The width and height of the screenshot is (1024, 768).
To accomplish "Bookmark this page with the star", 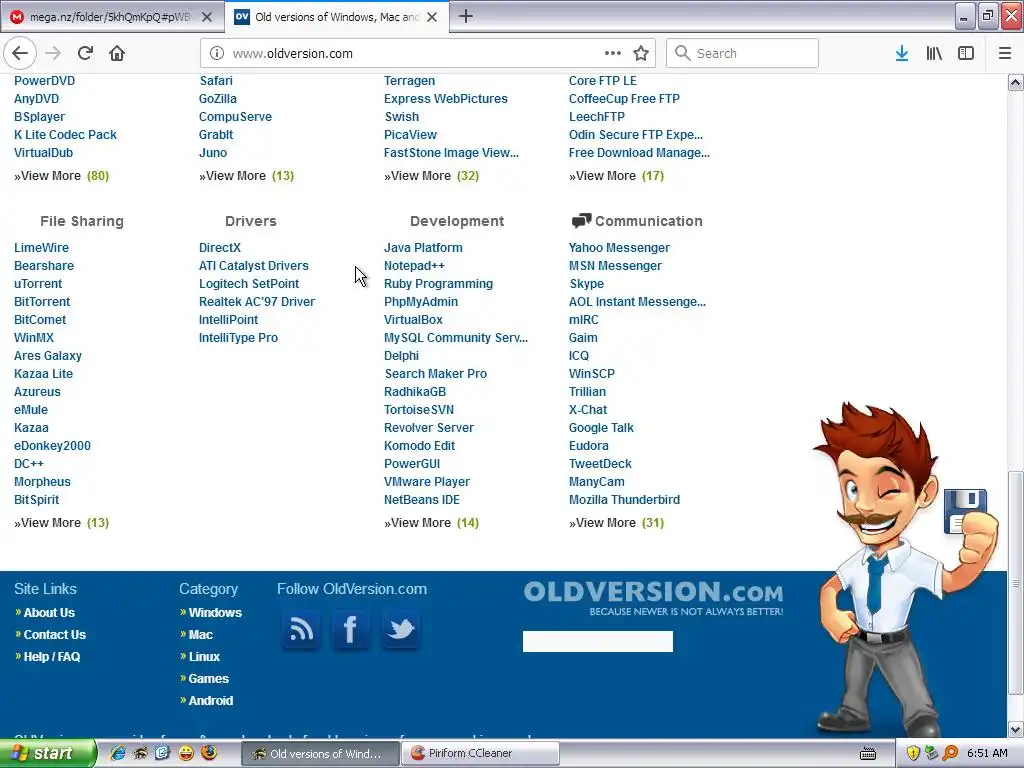I will (x=641, y=54).
